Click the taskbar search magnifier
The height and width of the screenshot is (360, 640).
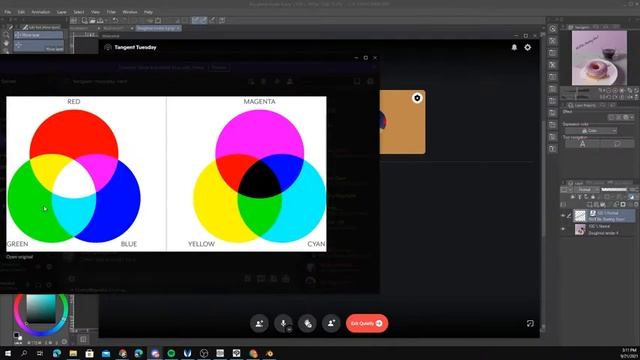pyautogui.click(x=24, y=353)
